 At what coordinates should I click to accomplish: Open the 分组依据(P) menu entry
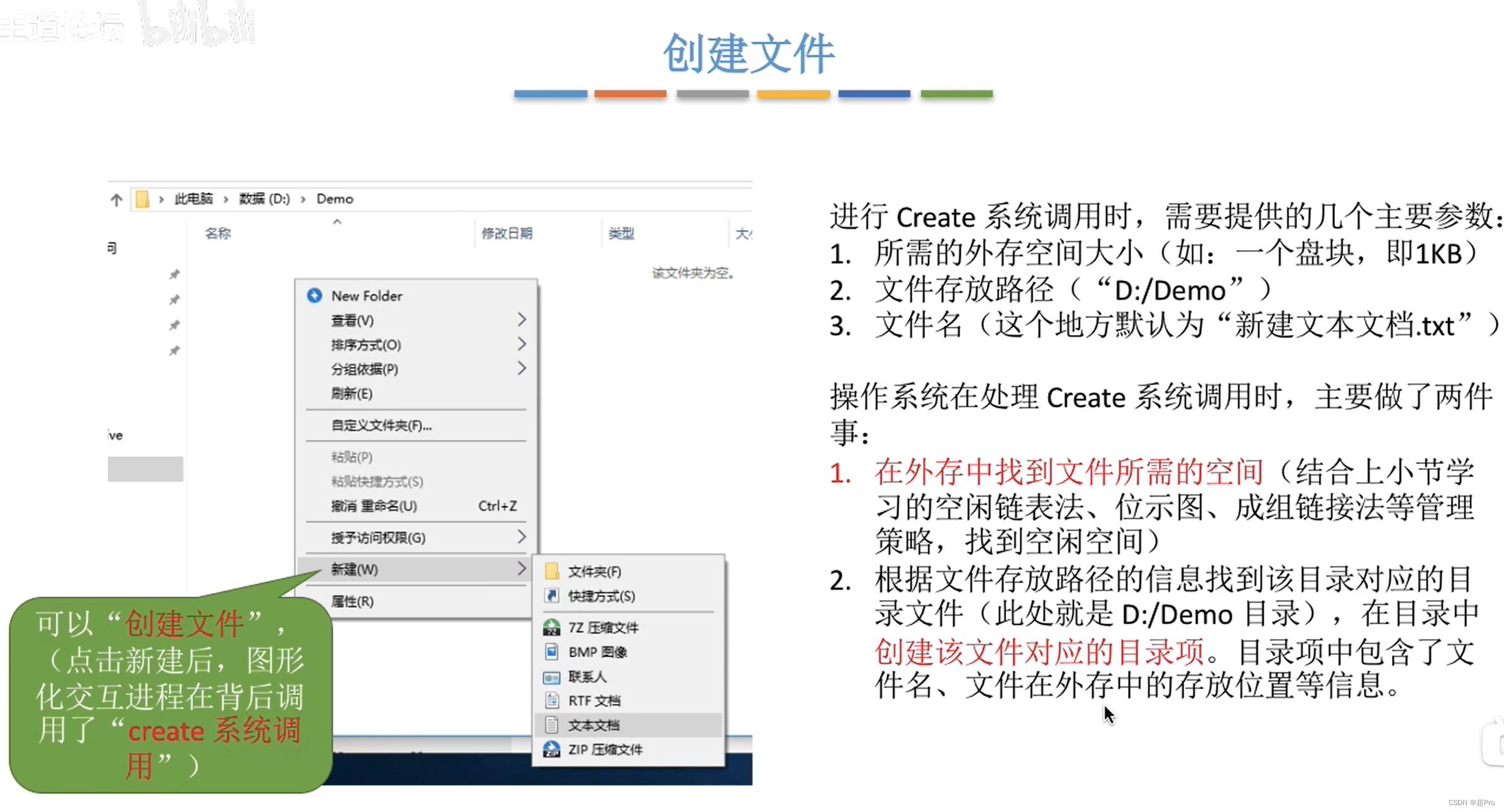[416, 369]
